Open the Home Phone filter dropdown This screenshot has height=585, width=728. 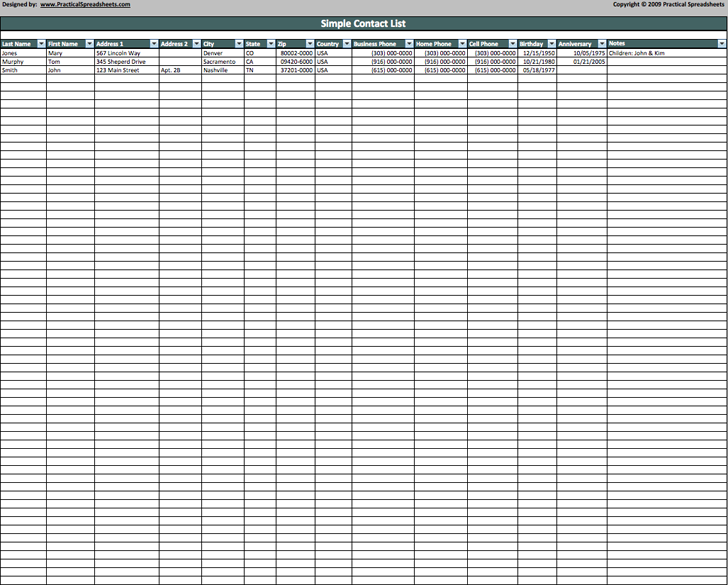tap(462, 44)
